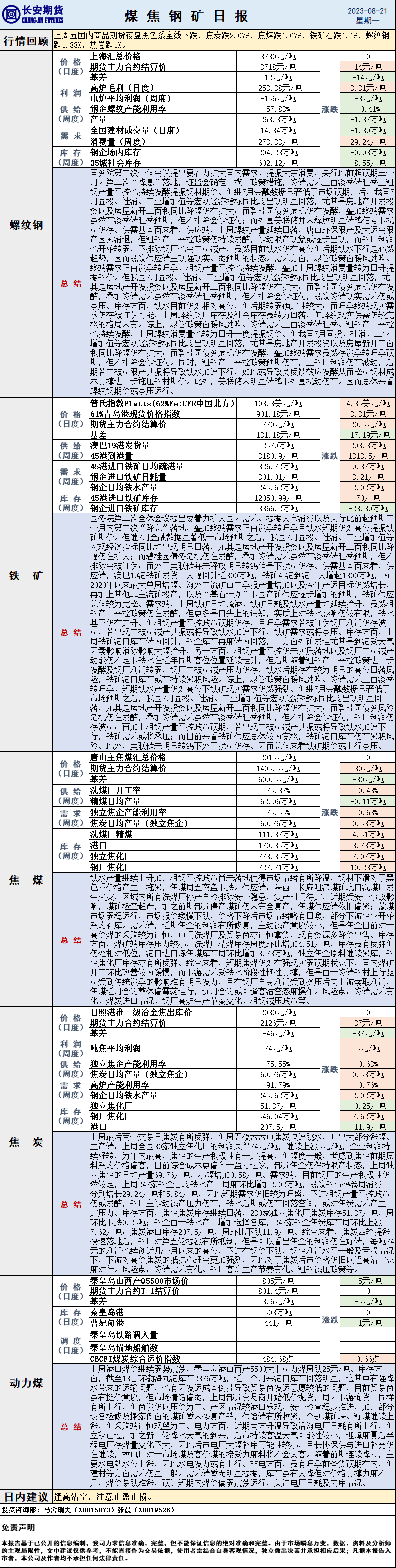Select the advice text 逢高沽空，注意盈止损
This screenshot has height=1568, width=396.
coord(103,1496)
